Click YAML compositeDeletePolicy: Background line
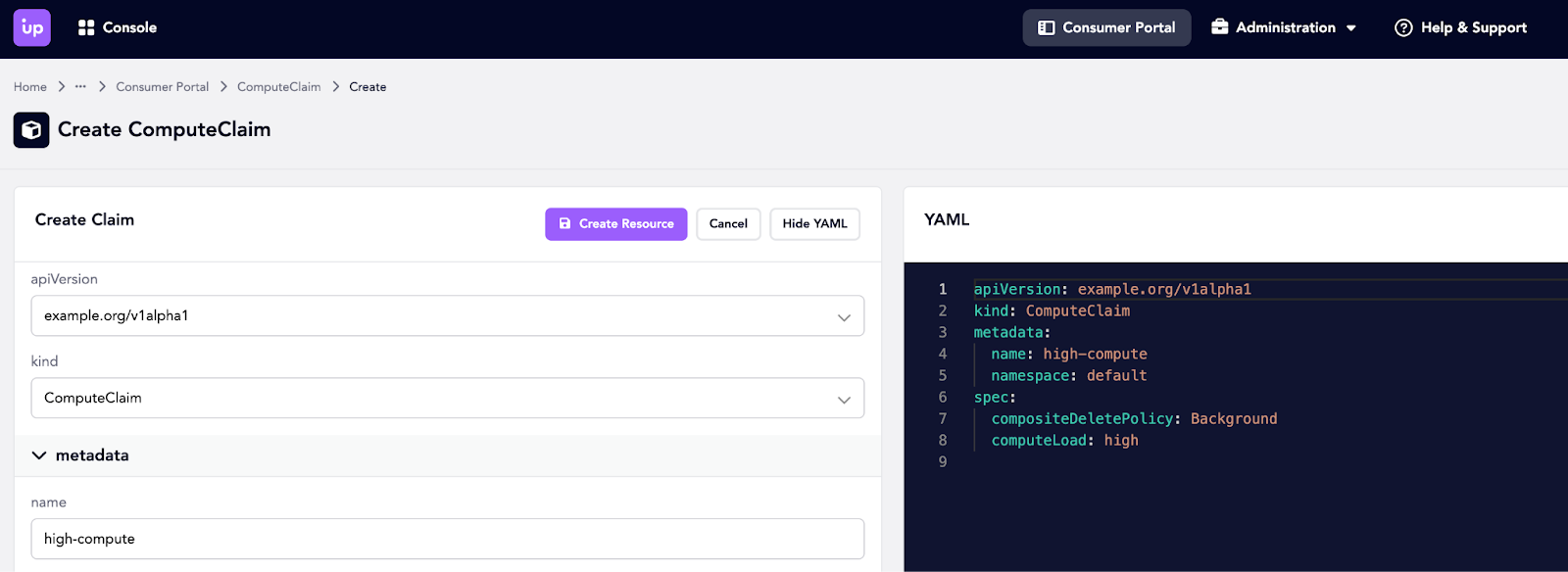 click(1134, 418)
